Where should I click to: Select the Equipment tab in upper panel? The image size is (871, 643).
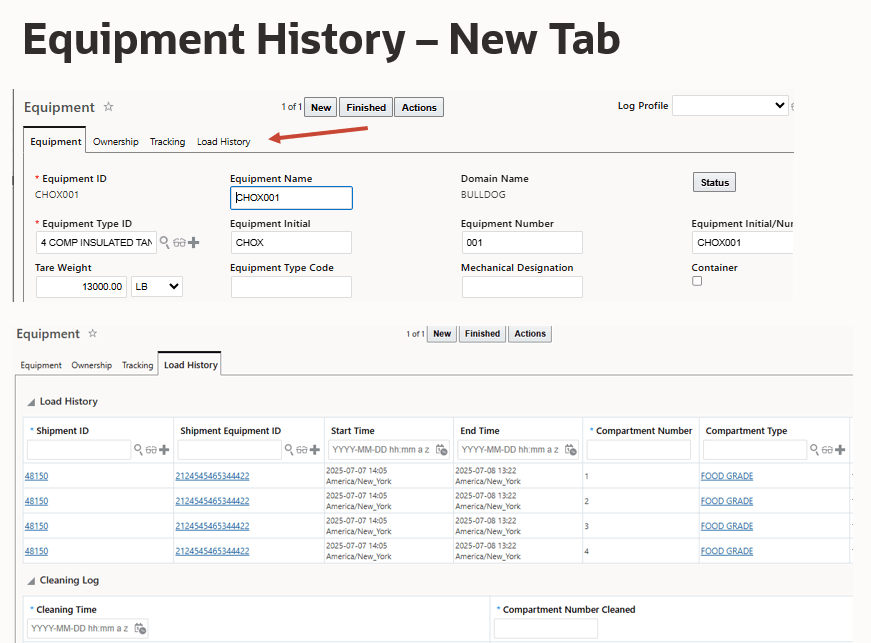[56, 142]
